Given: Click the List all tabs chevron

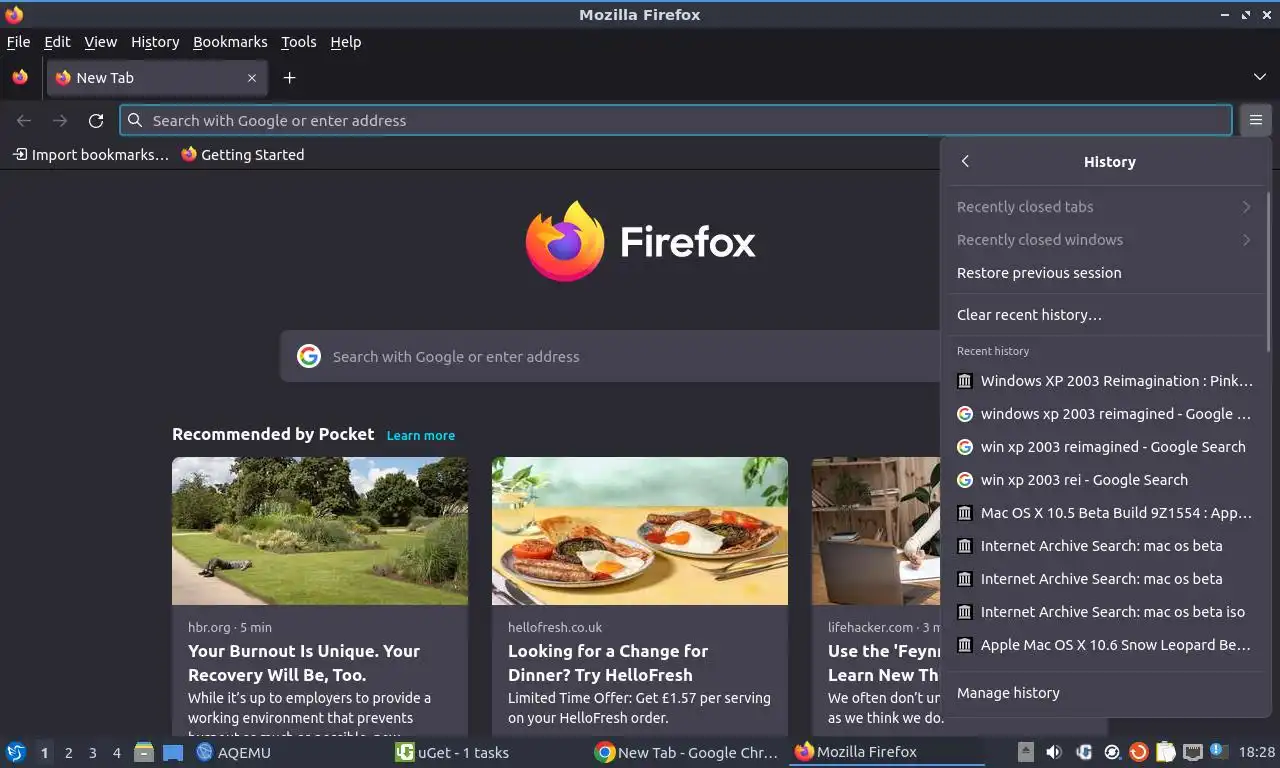Looking at the screenshot, I should 1260,77.
